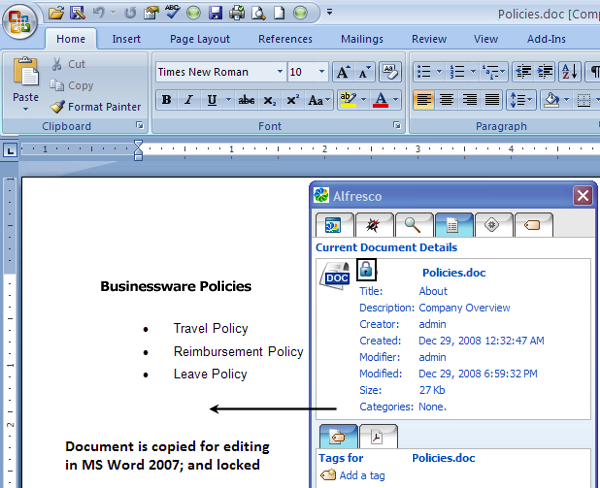Open Alfresco tags tab with tag icon
Image resolution: width=600 pixels, height=488 pixels.
[x=533, y=225]
